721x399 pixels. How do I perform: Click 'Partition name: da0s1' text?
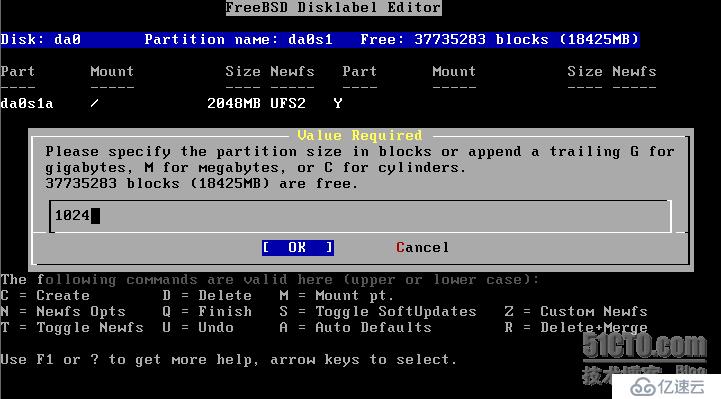pyautogui.click(x=238, y=40)
